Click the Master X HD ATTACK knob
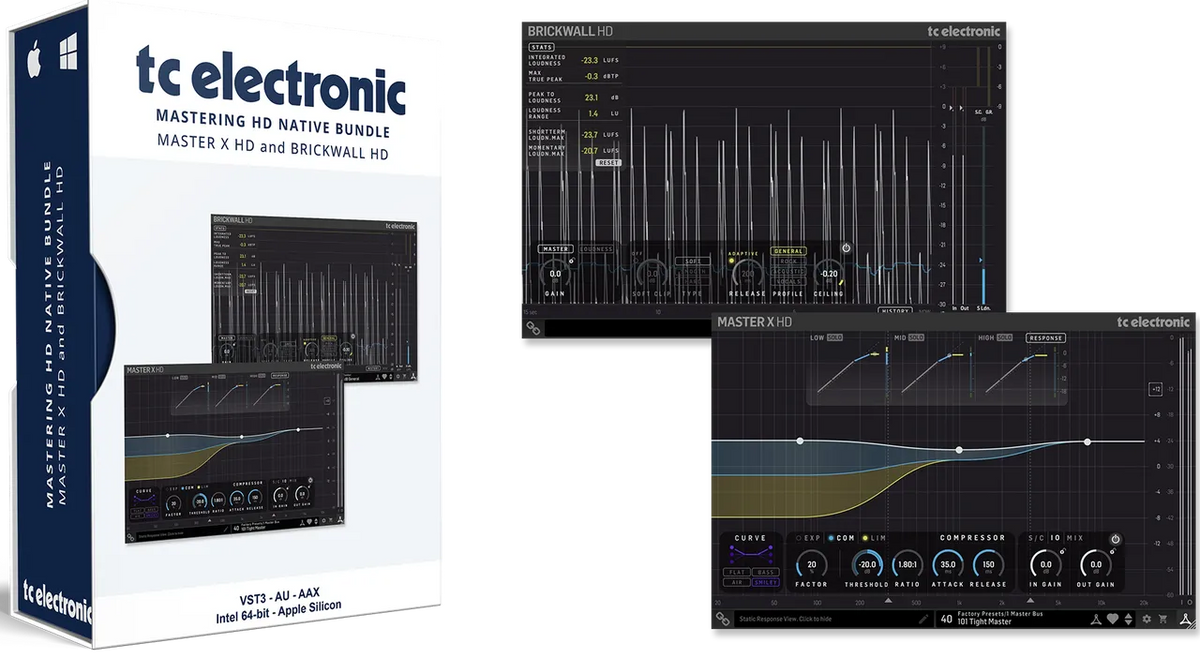Image resolution: width=1200 pixels, height=658 pixels. click(x=948, y=565)
